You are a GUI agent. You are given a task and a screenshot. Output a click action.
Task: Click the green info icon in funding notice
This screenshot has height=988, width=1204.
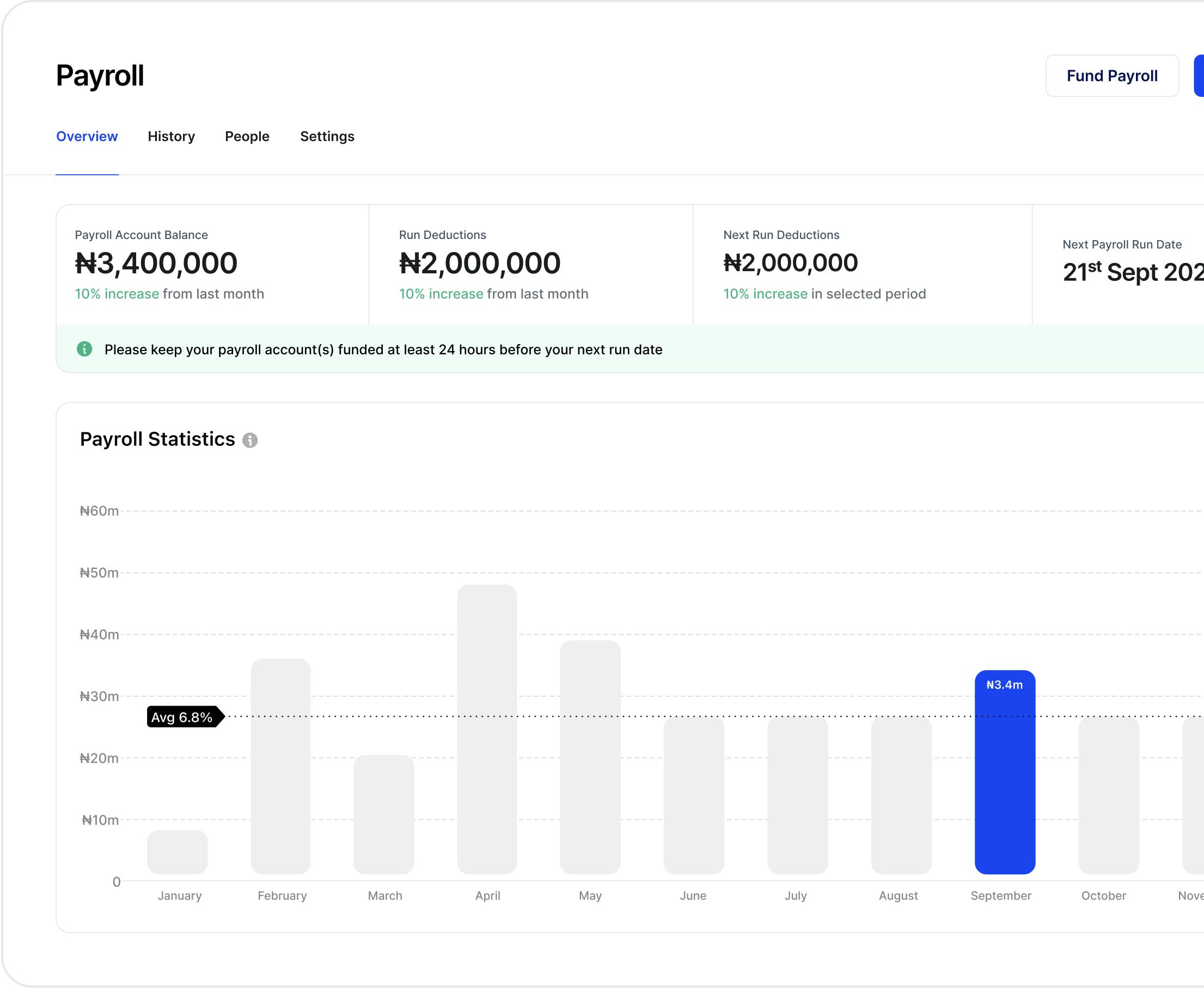tap(84, 349)
